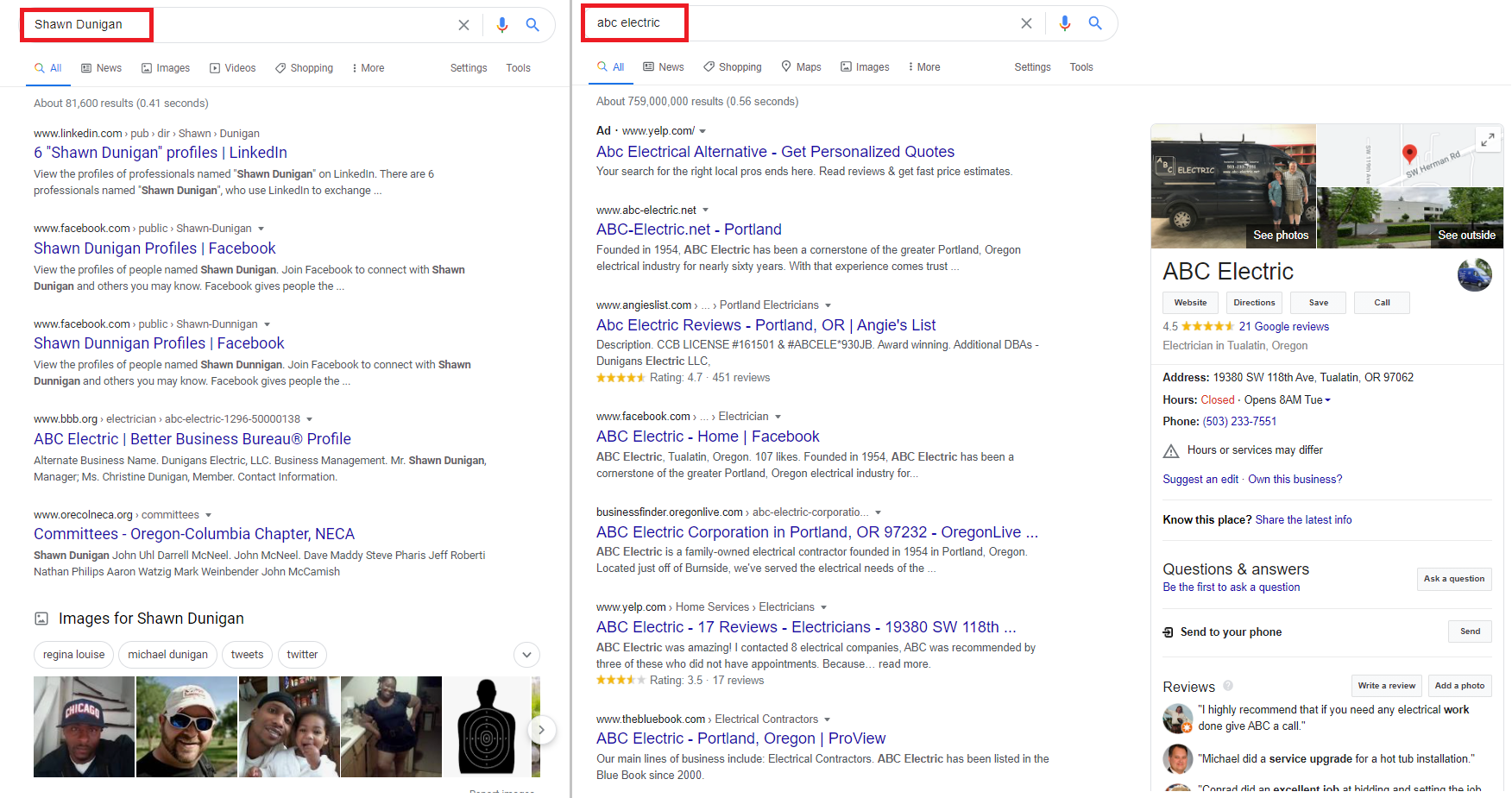This screenshot has width=1512, height=798.
Task: Open dropdown beside thebluebook.com Electrical Contractors
Action: (827, 719)
